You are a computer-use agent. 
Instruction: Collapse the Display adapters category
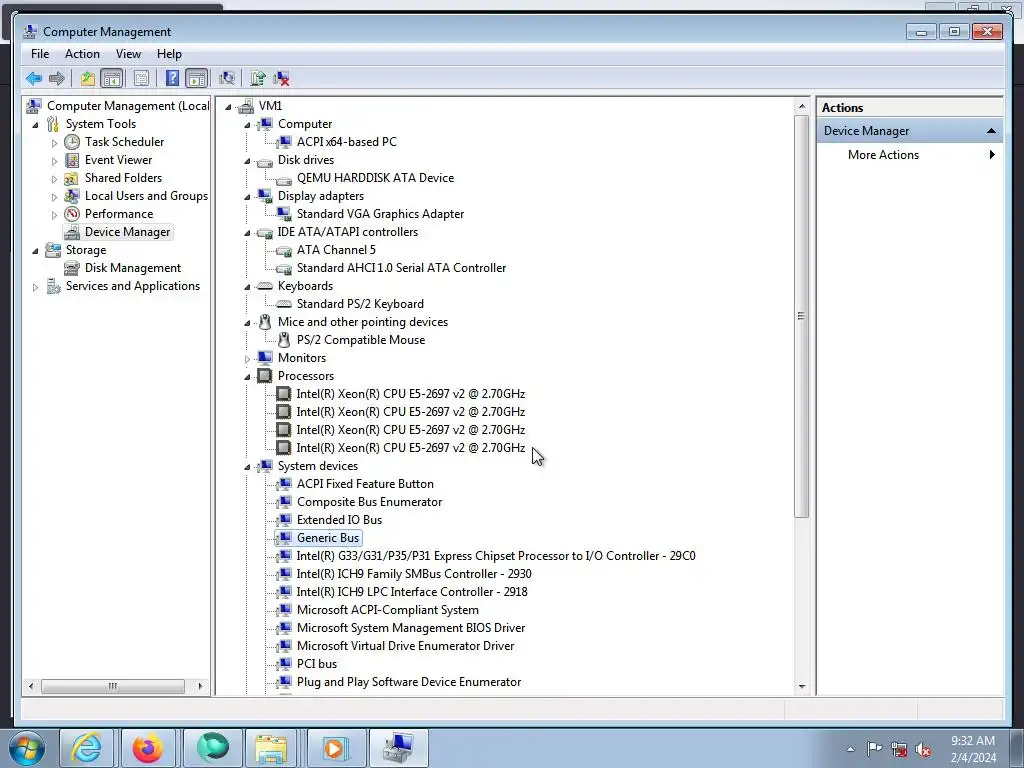(x=247, y=197)
